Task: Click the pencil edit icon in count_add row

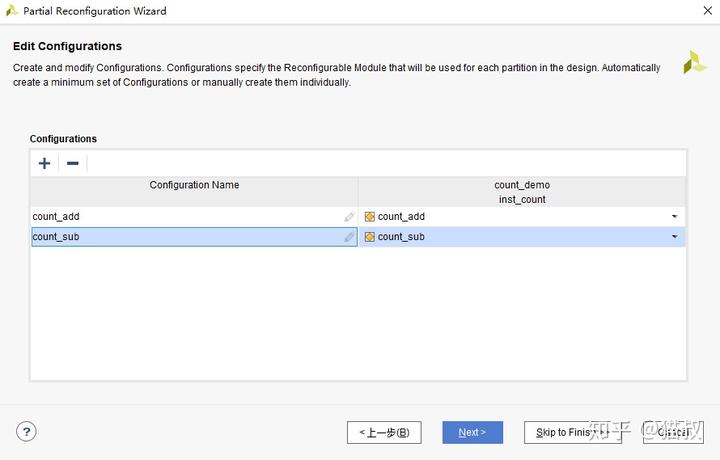Action: click(349, 217)
